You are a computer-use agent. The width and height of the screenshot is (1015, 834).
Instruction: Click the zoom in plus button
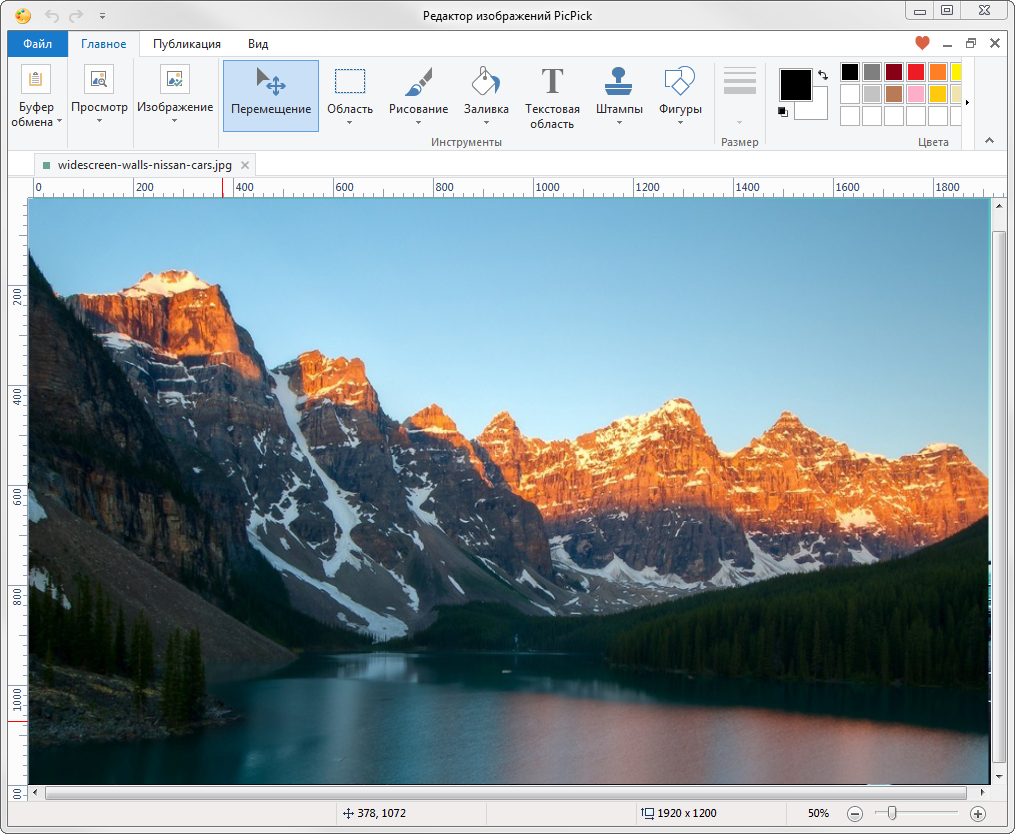click(978, 814)
